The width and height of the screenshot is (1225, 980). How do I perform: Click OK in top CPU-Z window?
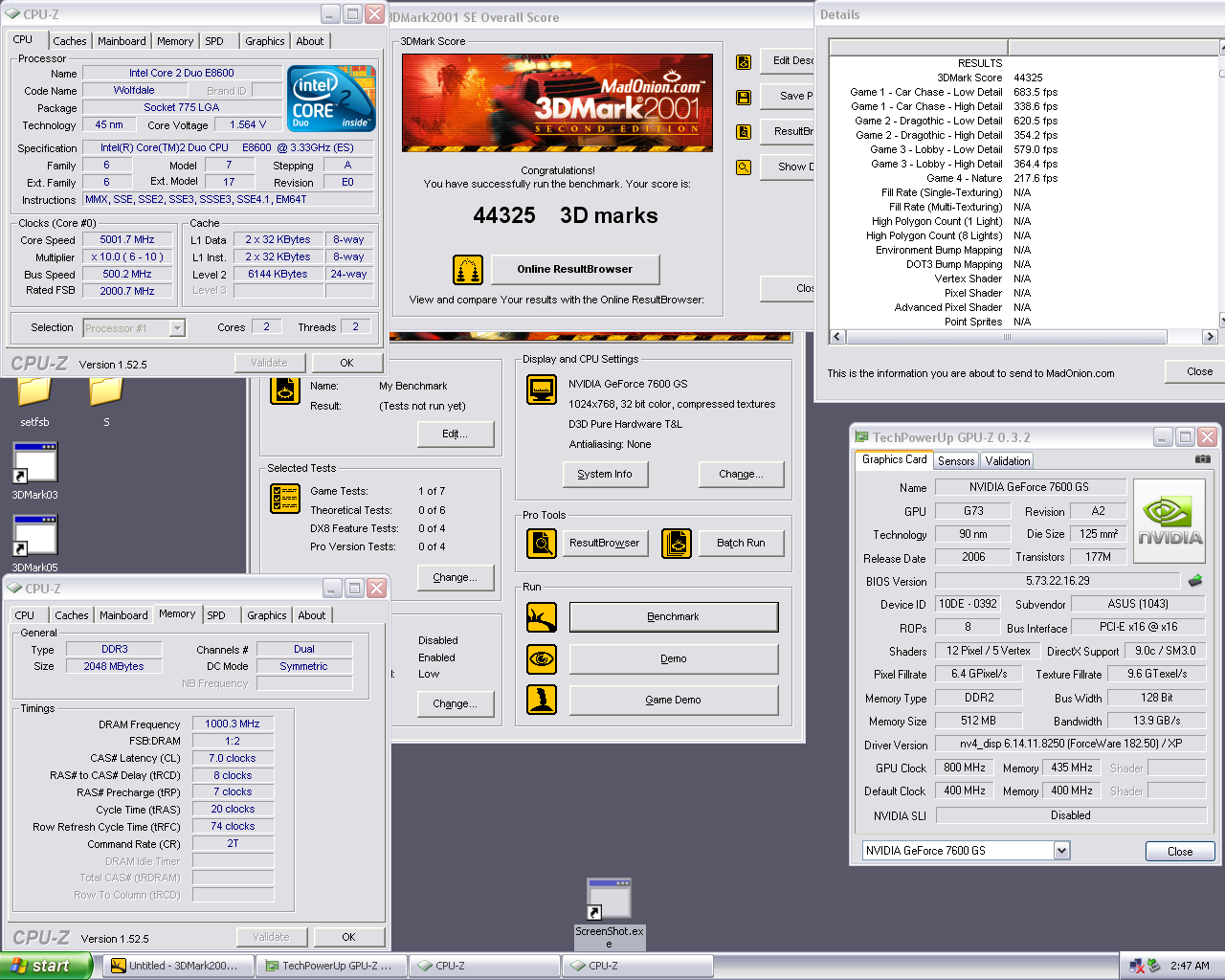(346, 363)
